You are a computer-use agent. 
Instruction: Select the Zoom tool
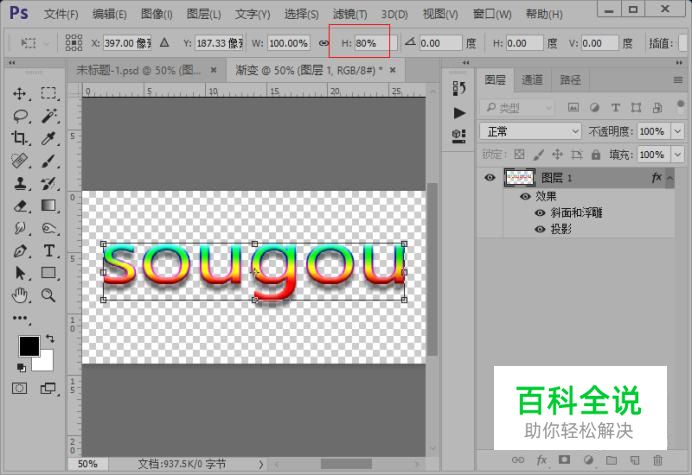[49, 295]
